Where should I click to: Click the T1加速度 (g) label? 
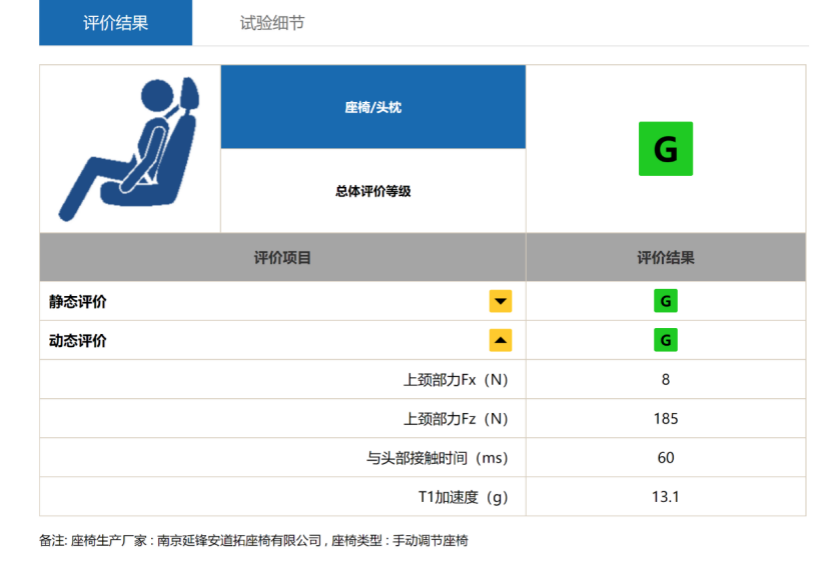(463, 497)
